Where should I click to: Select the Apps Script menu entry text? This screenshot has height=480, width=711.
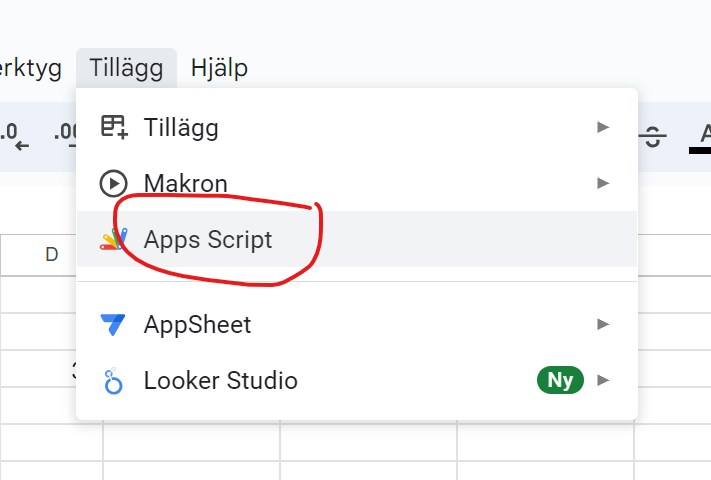point(208,240)
